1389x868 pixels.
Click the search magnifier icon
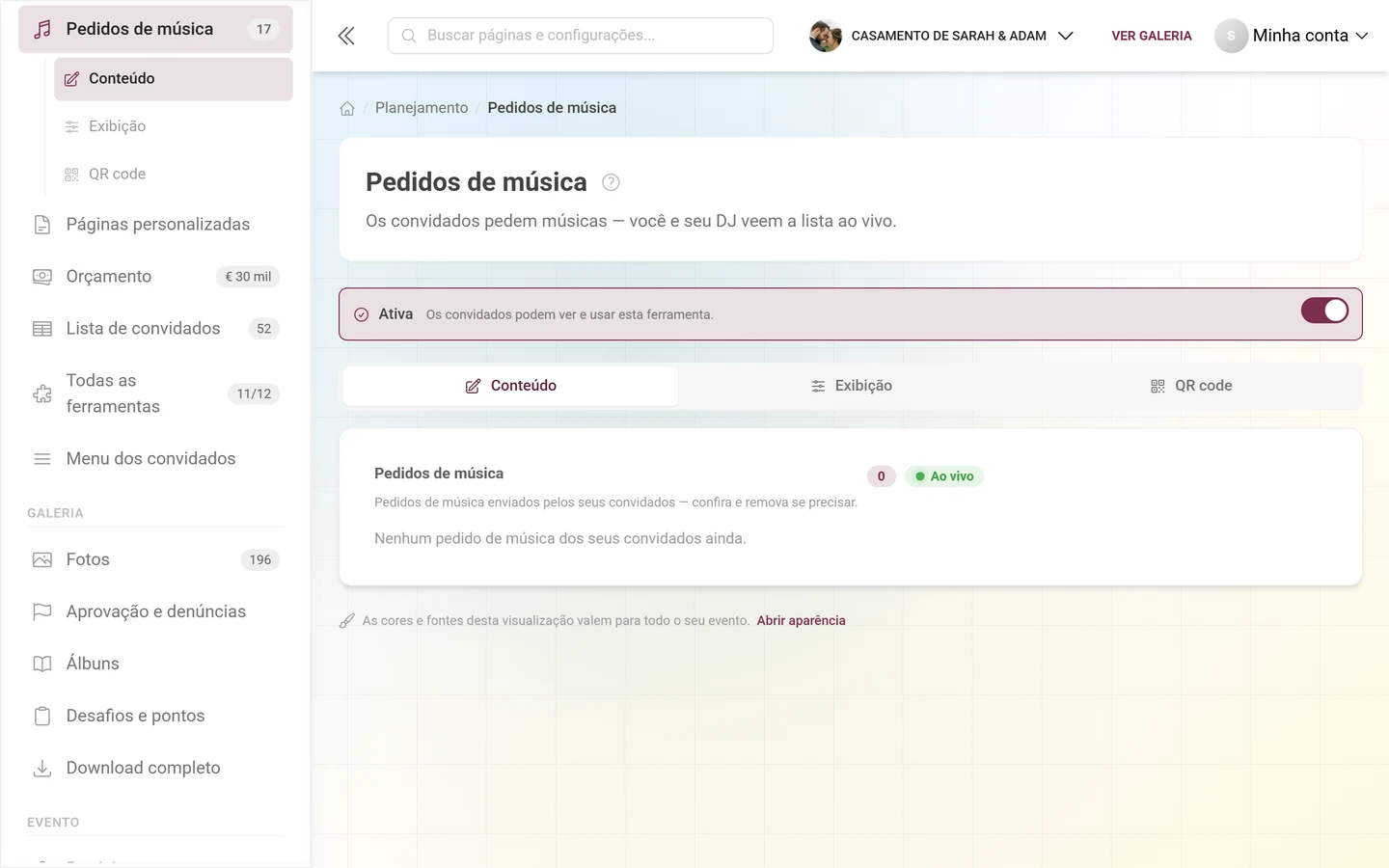point(409,36)
